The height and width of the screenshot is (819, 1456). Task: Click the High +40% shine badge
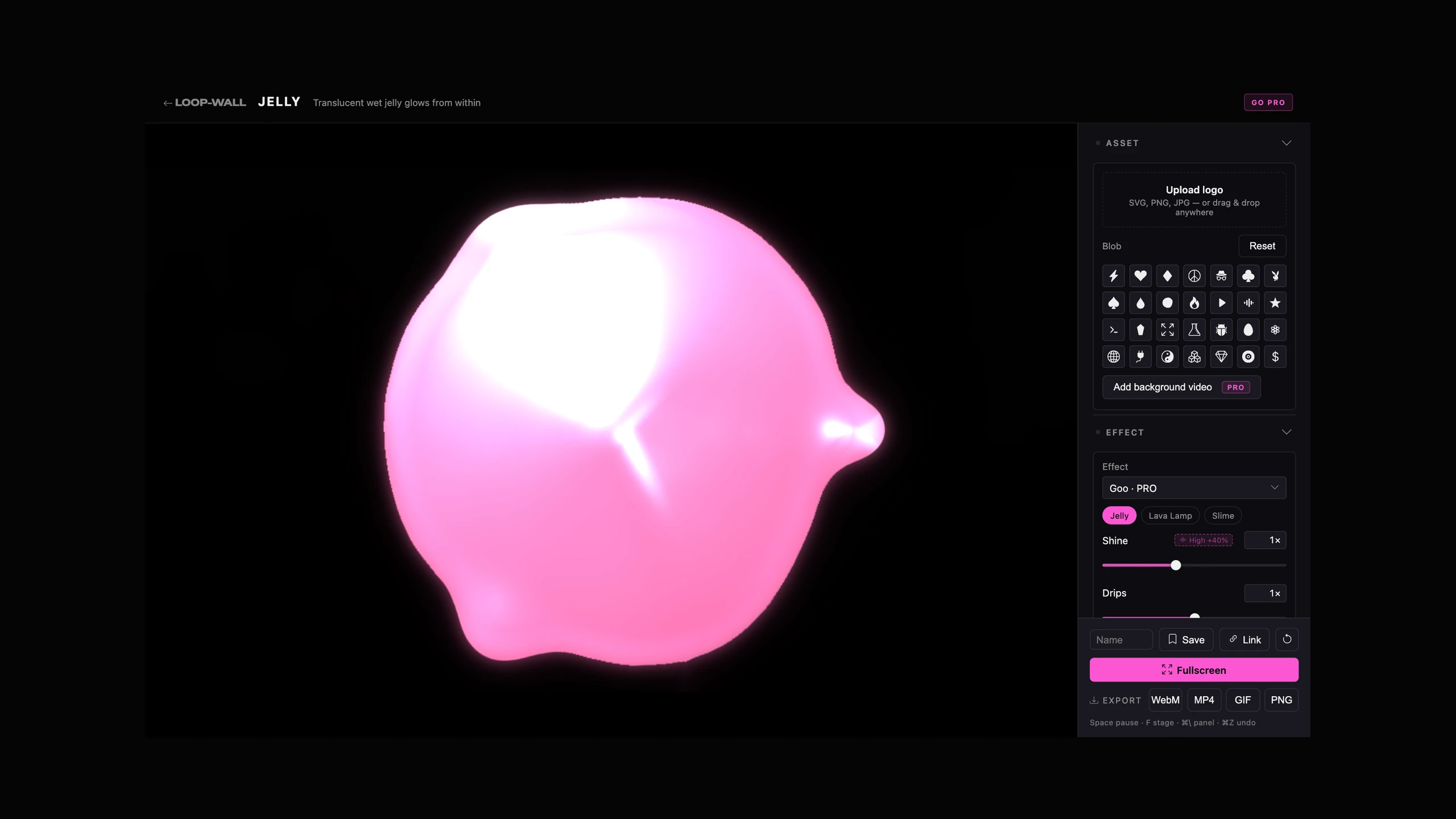pyautogui.click(x=1203, y=540)
